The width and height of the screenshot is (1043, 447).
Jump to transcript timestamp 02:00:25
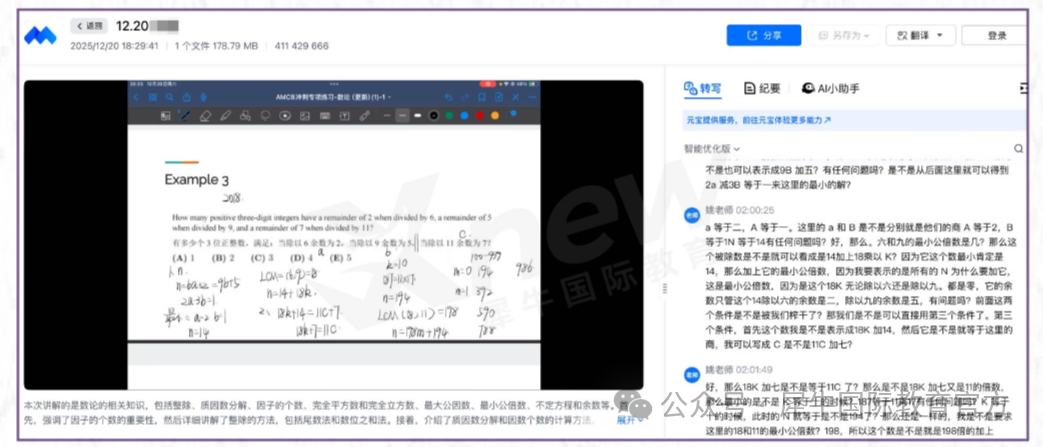[756, 210]
